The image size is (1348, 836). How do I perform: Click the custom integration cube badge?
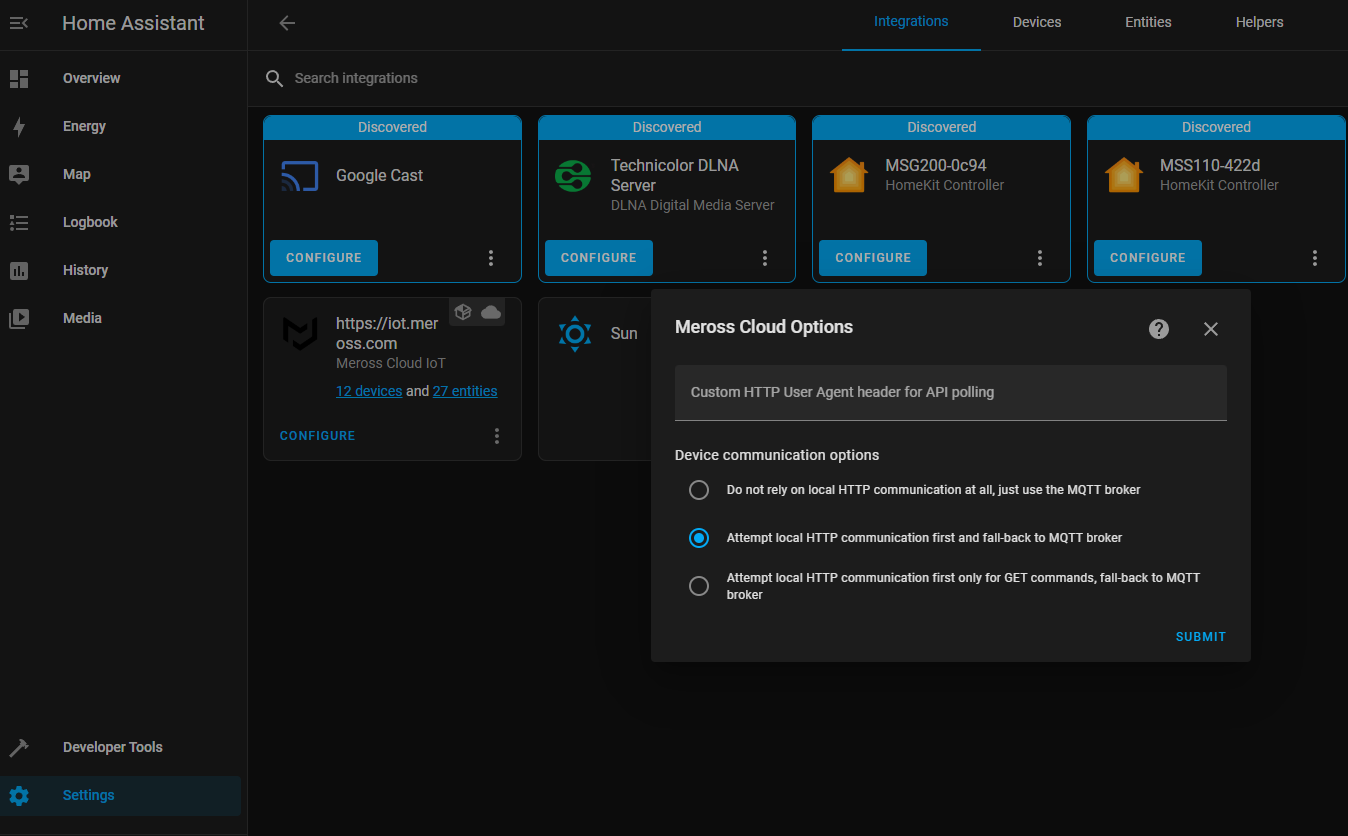pos(463,312)
